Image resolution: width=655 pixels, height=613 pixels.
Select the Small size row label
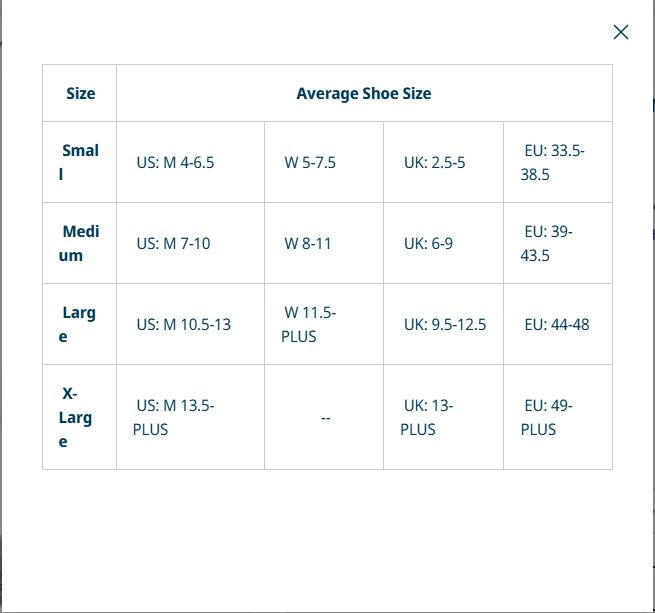coord(80,162)
